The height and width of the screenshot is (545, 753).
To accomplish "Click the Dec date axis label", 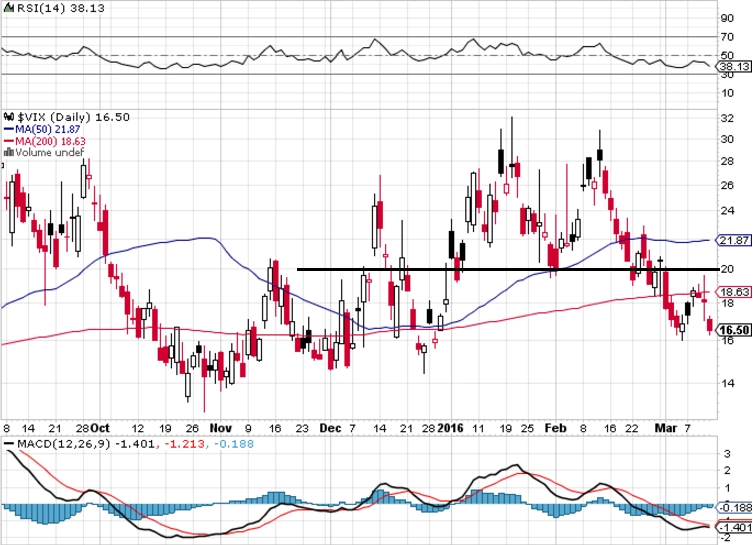I will 330,428.
